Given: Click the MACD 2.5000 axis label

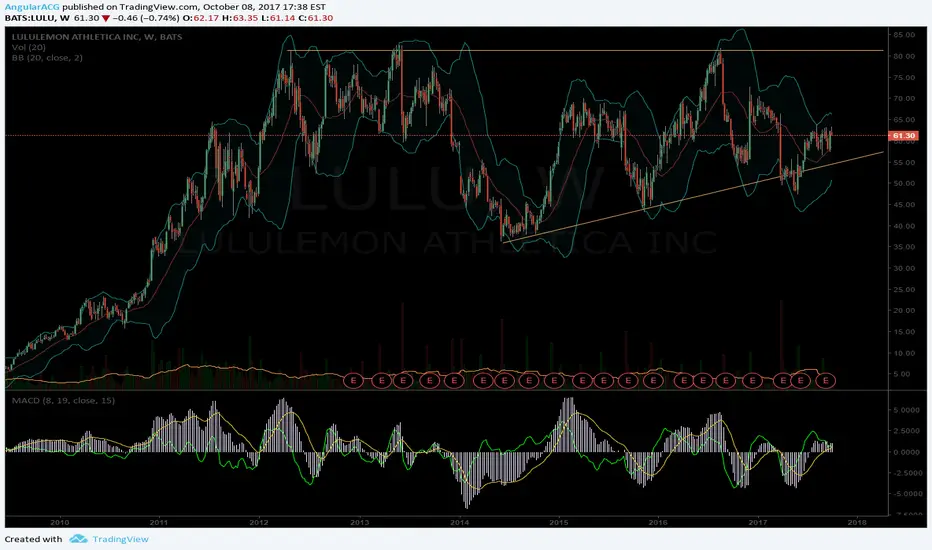Looking at the screenshot, I should [x=908, y=431].
